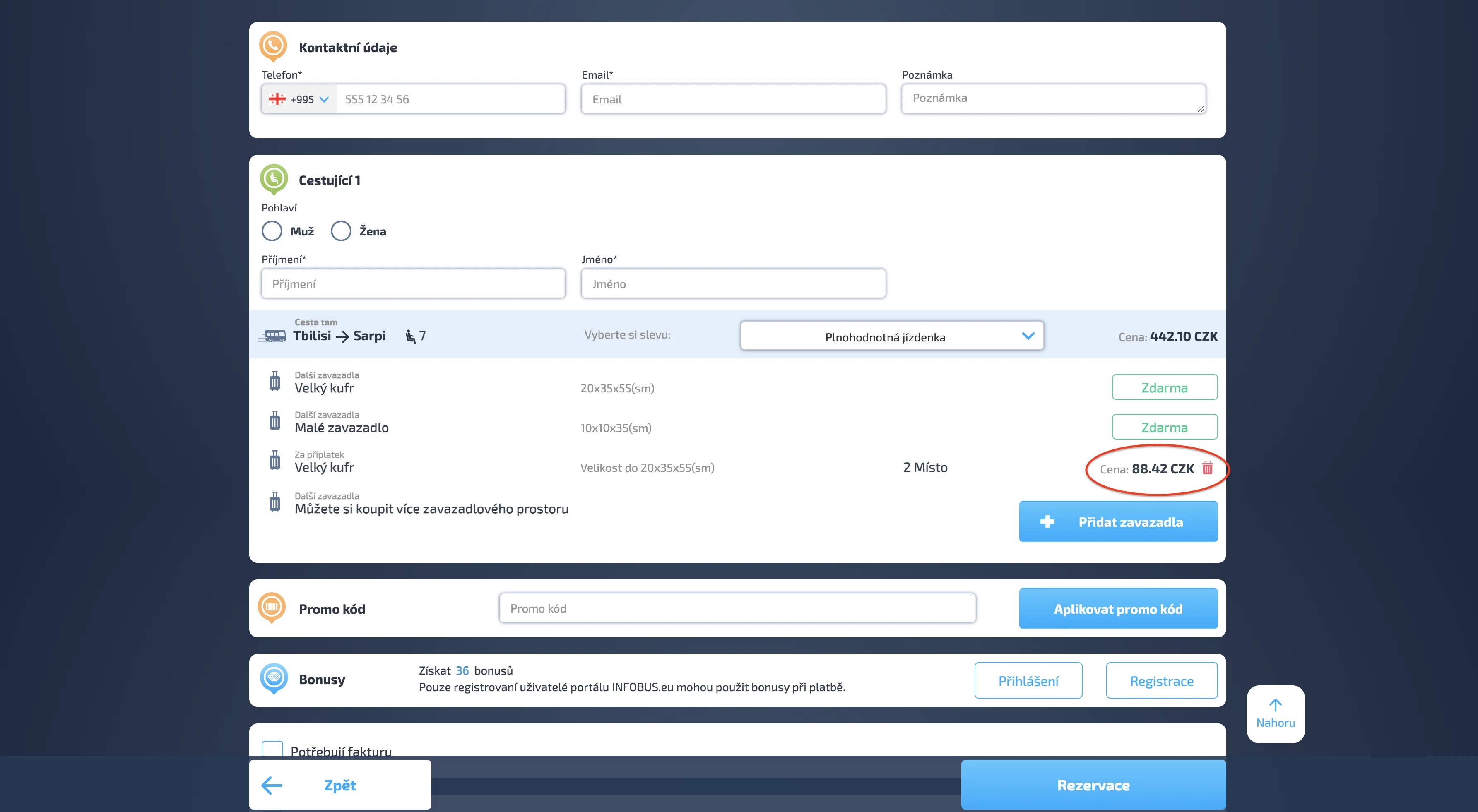Screen dimensions: 1478x812
Task: Select the Žena radio button
Action: pyautogui.click(x=341, y=231)
